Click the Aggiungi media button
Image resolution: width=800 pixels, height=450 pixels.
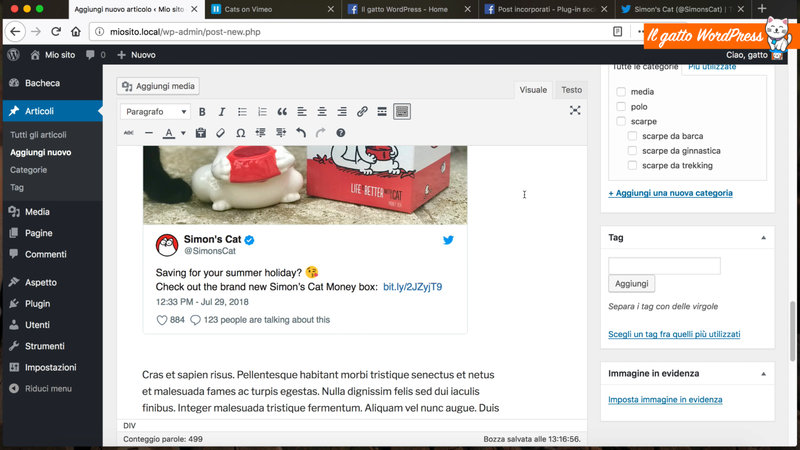158,86
